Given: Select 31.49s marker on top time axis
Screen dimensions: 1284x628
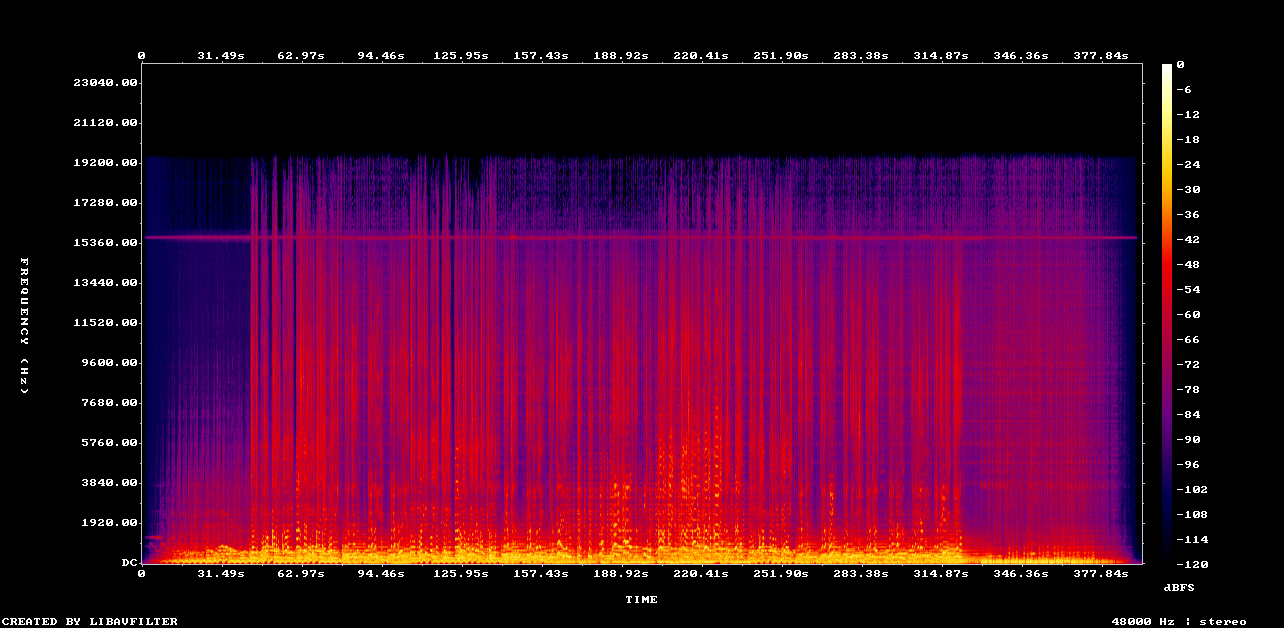Looking at the screenshot, I should pos(220,56).
